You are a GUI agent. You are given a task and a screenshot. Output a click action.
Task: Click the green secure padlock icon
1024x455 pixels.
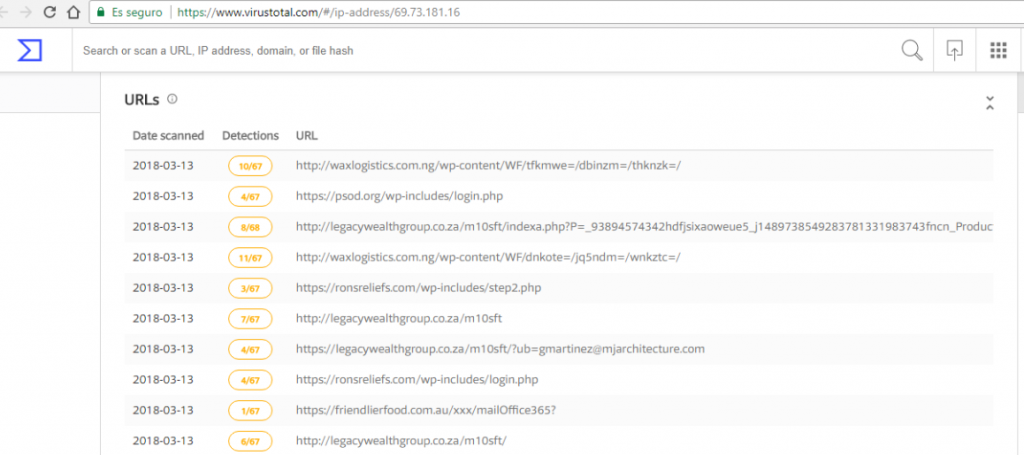click(100, 12)
